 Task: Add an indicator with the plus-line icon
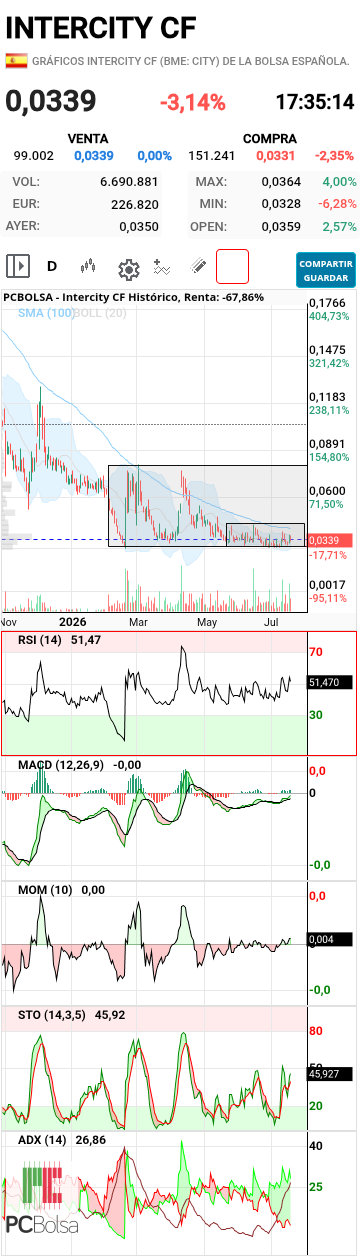[x=163, y=267]
